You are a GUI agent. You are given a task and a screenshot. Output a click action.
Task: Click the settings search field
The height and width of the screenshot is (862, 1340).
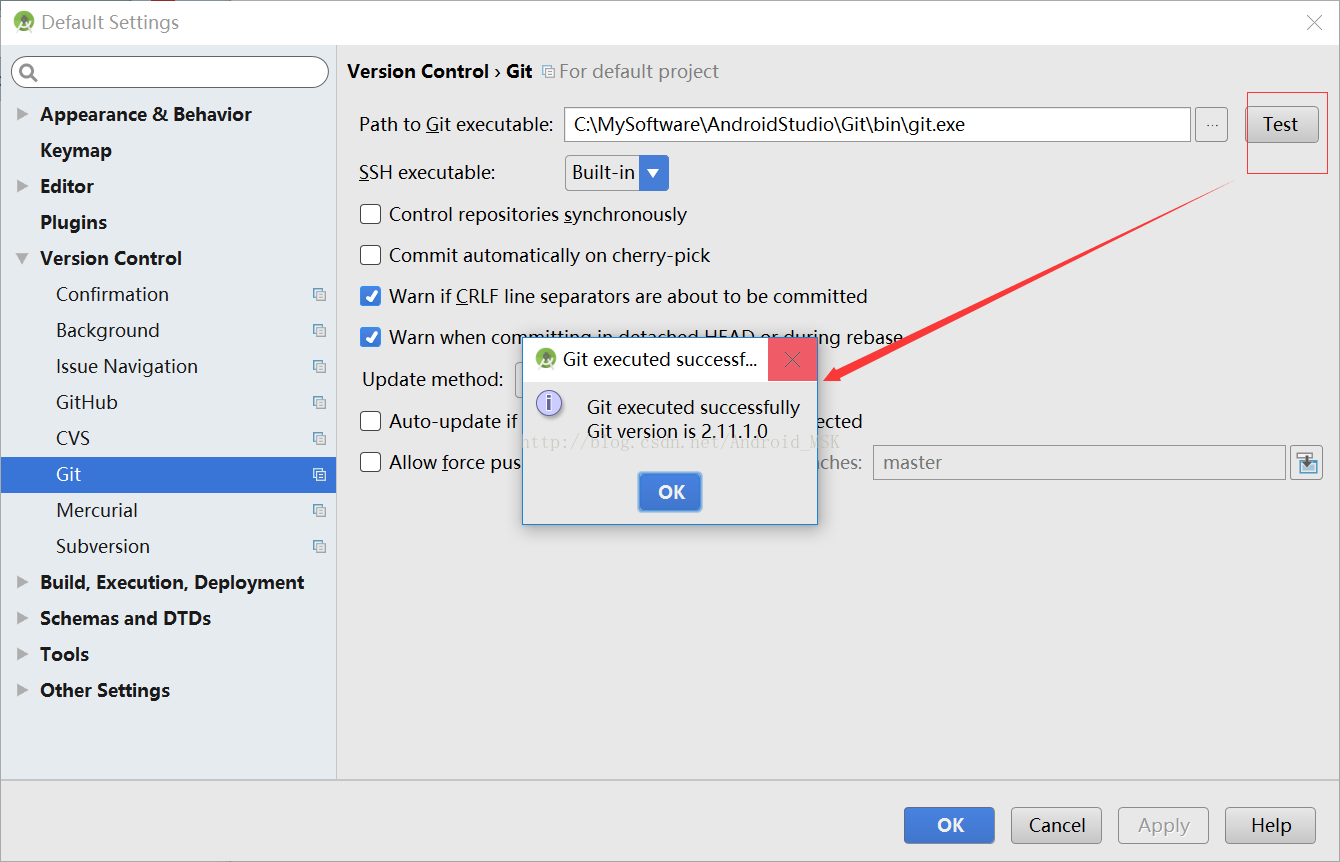tap(170, 72)
